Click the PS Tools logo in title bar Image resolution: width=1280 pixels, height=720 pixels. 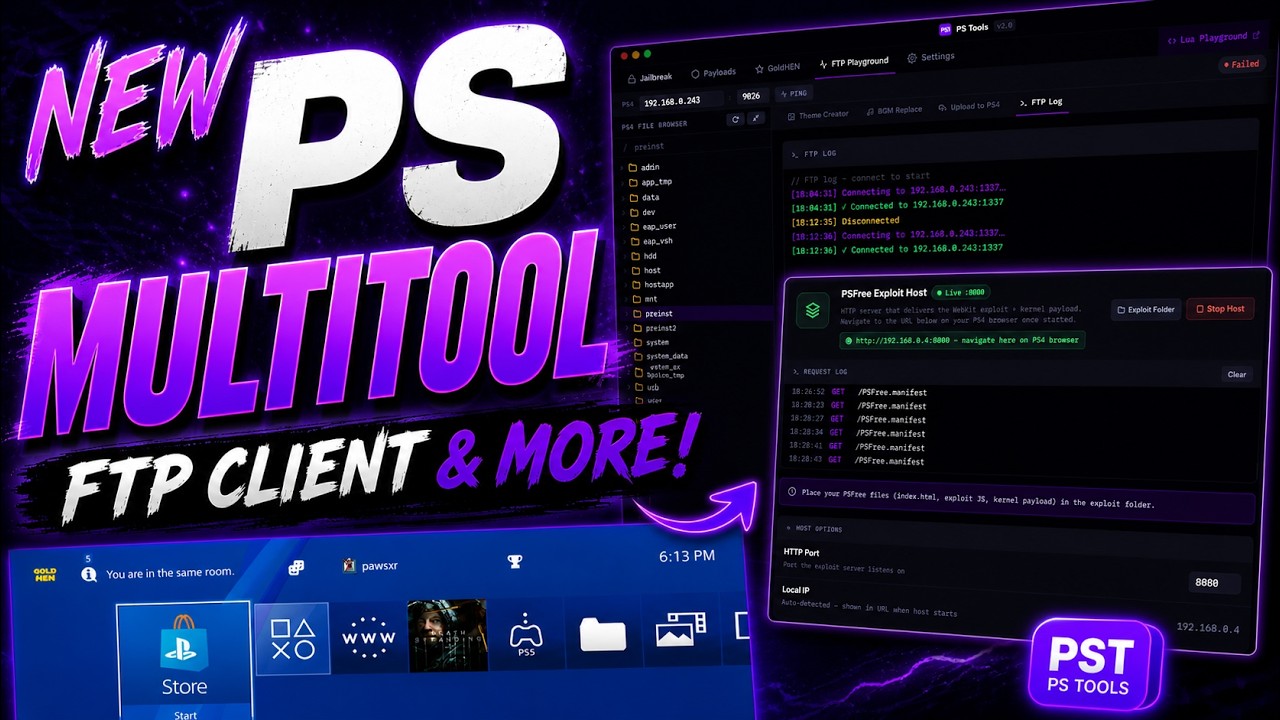945,29
